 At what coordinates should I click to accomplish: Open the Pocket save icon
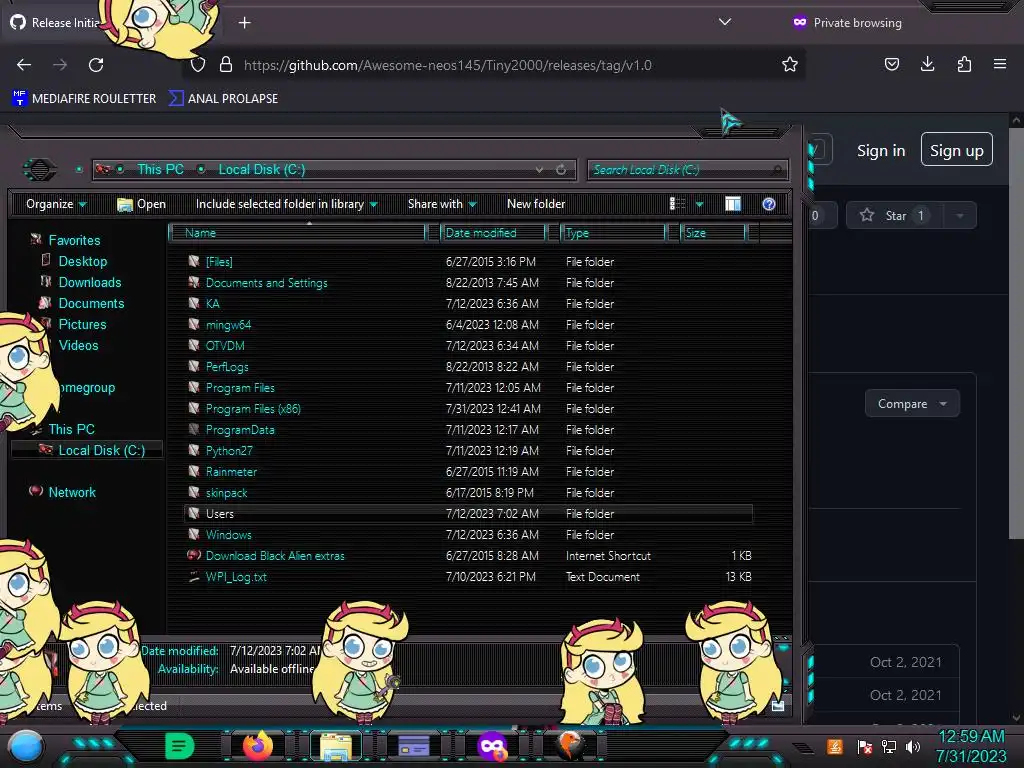tap(891, 64)
